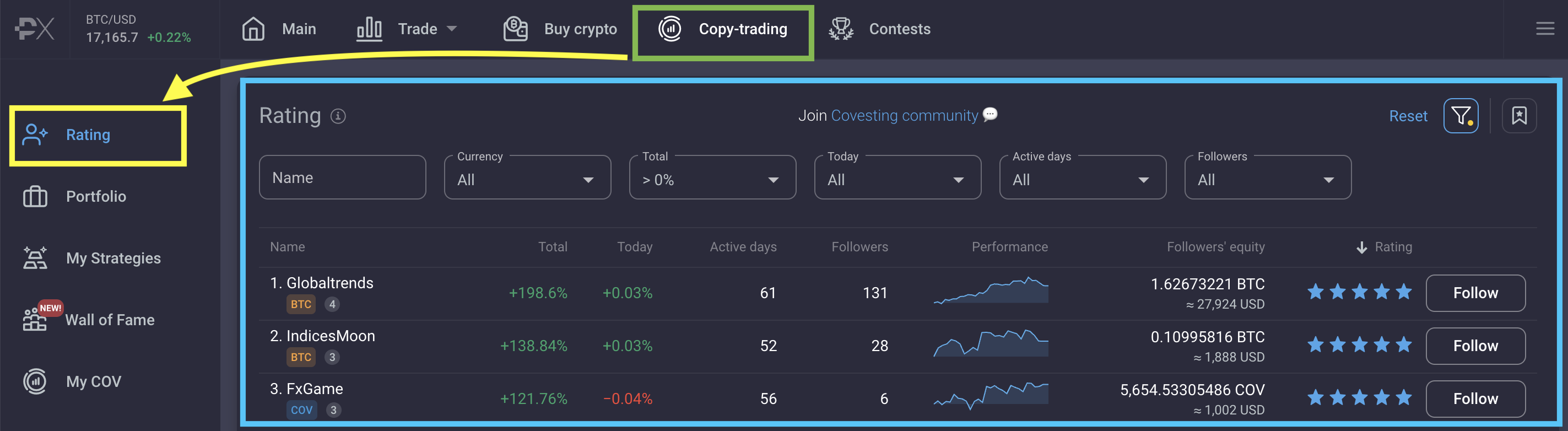Click the PX logo icon

(x=35, y=29)
